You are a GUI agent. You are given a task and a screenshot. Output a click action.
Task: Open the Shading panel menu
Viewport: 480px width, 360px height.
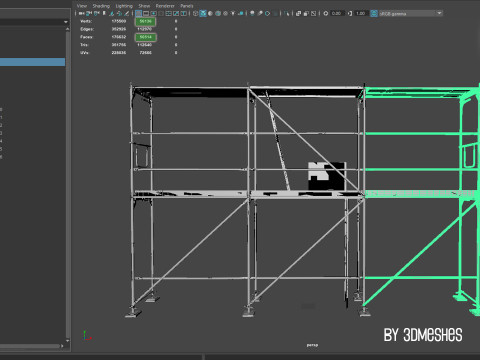(x=101, y=6)
